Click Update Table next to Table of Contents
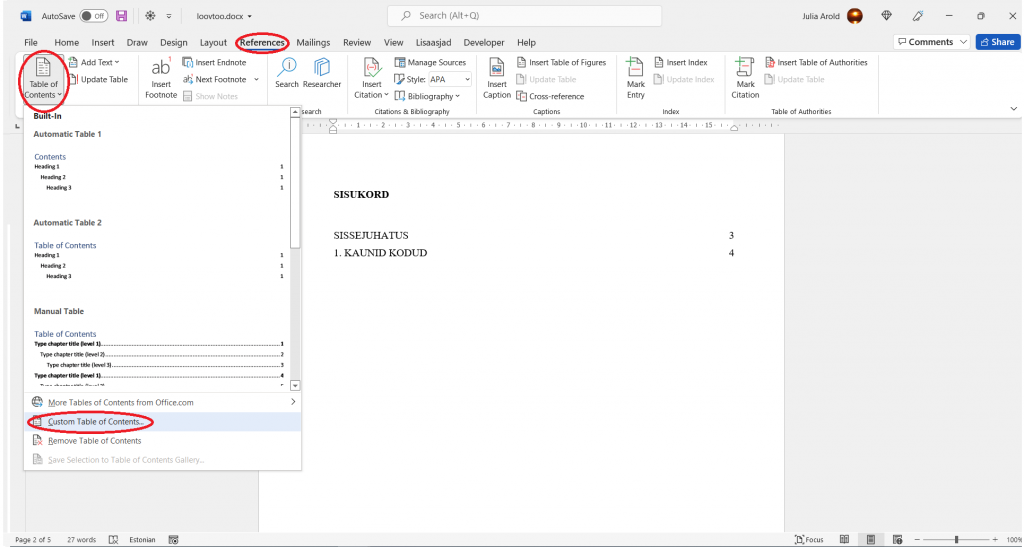1024x547 pixels. [98, 79]
